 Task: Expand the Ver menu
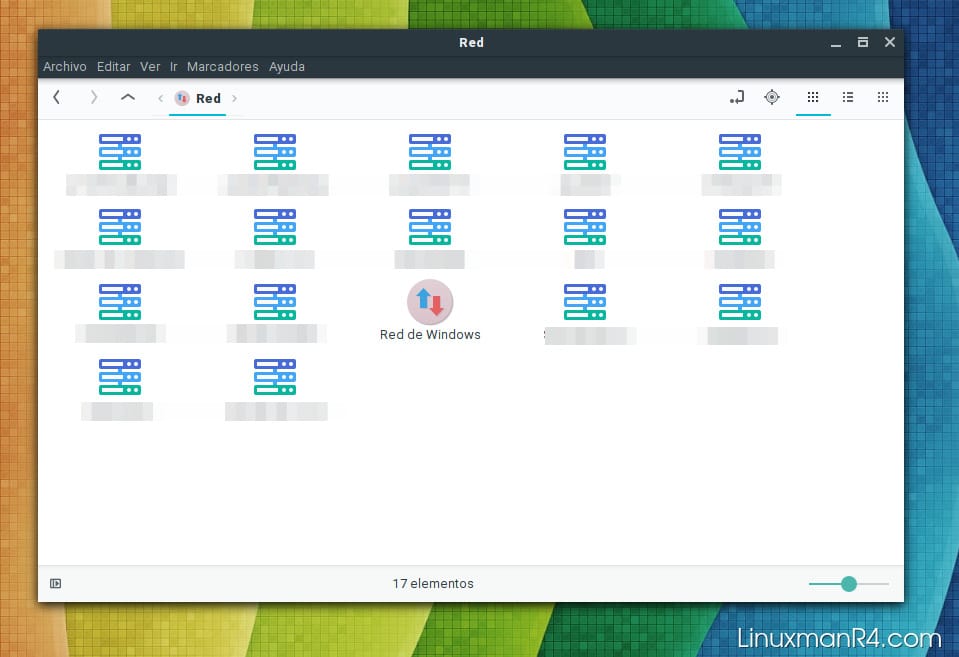pyautogui.click(x=150, y=67)
